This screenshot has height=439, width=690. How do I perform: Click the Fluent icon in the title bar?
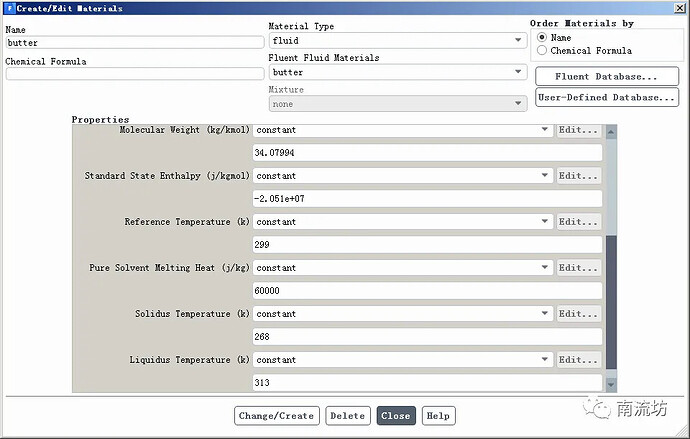(10, 8)
